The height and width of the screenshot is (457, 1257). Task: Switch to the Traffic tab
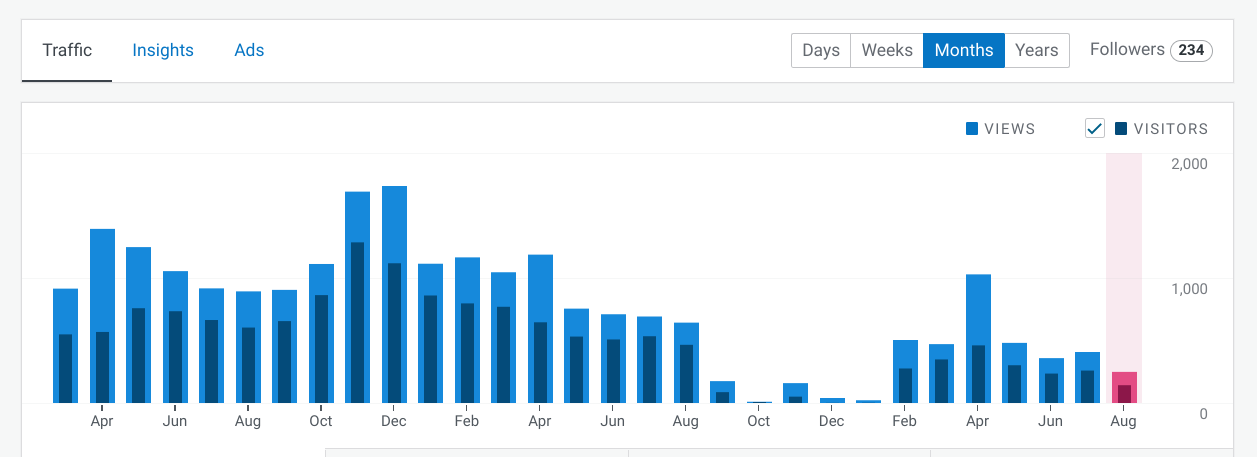pos(67,50)
